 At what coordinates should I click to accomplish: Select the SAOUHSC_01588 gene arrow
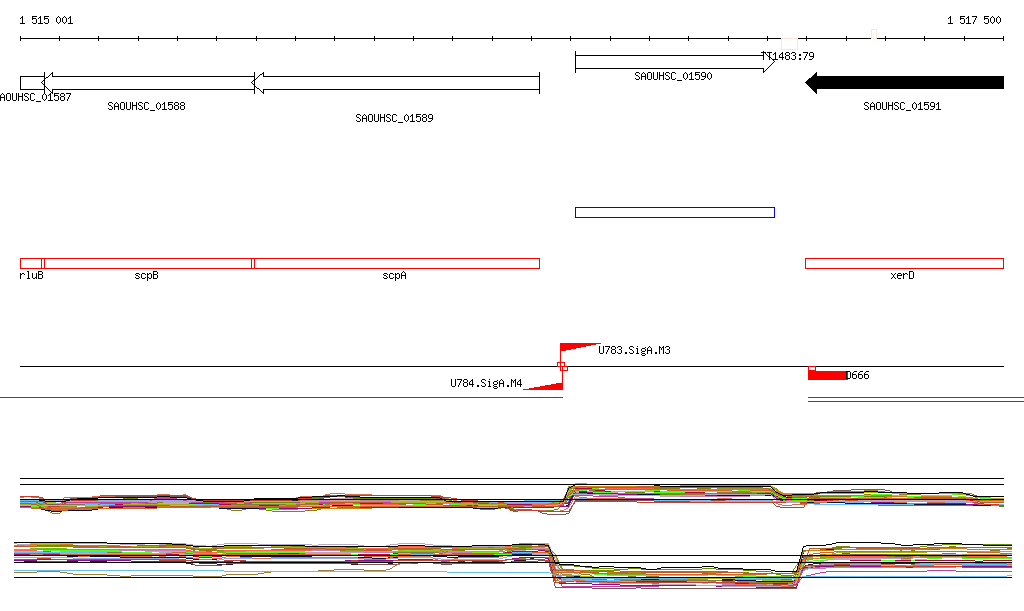[148, 83]
